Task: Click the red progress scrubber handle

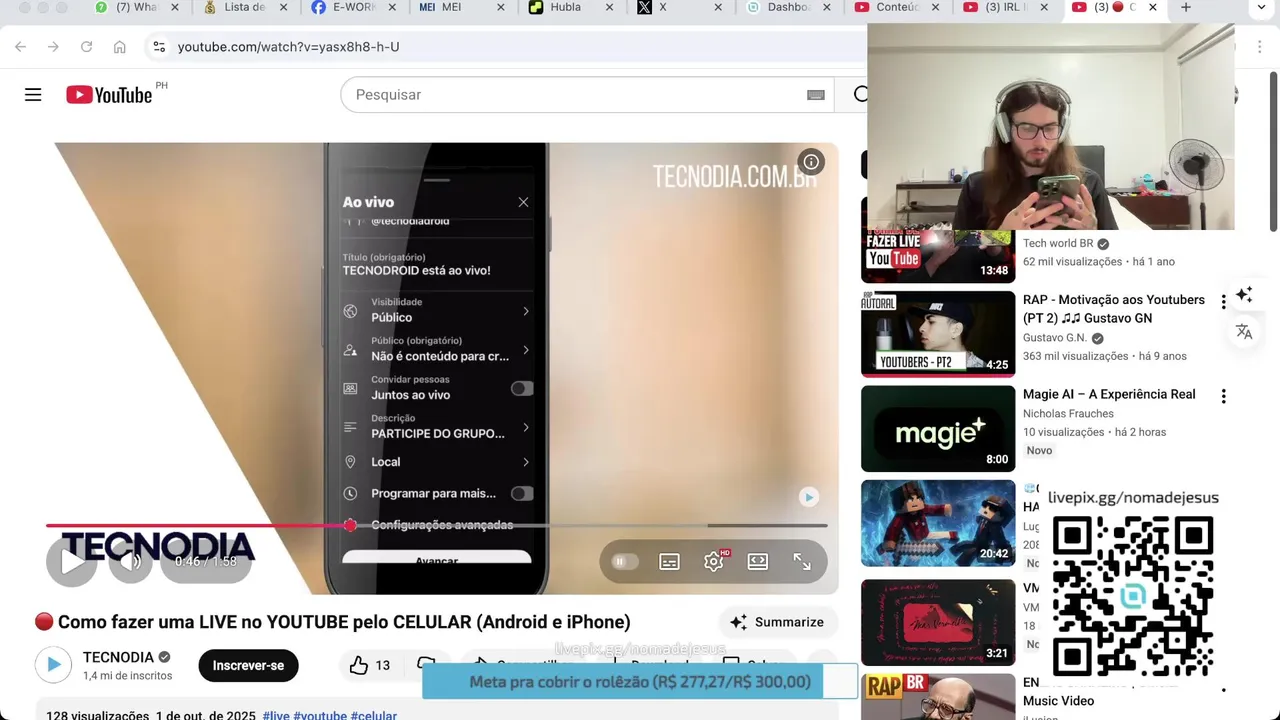Action: tap(350, 525)
